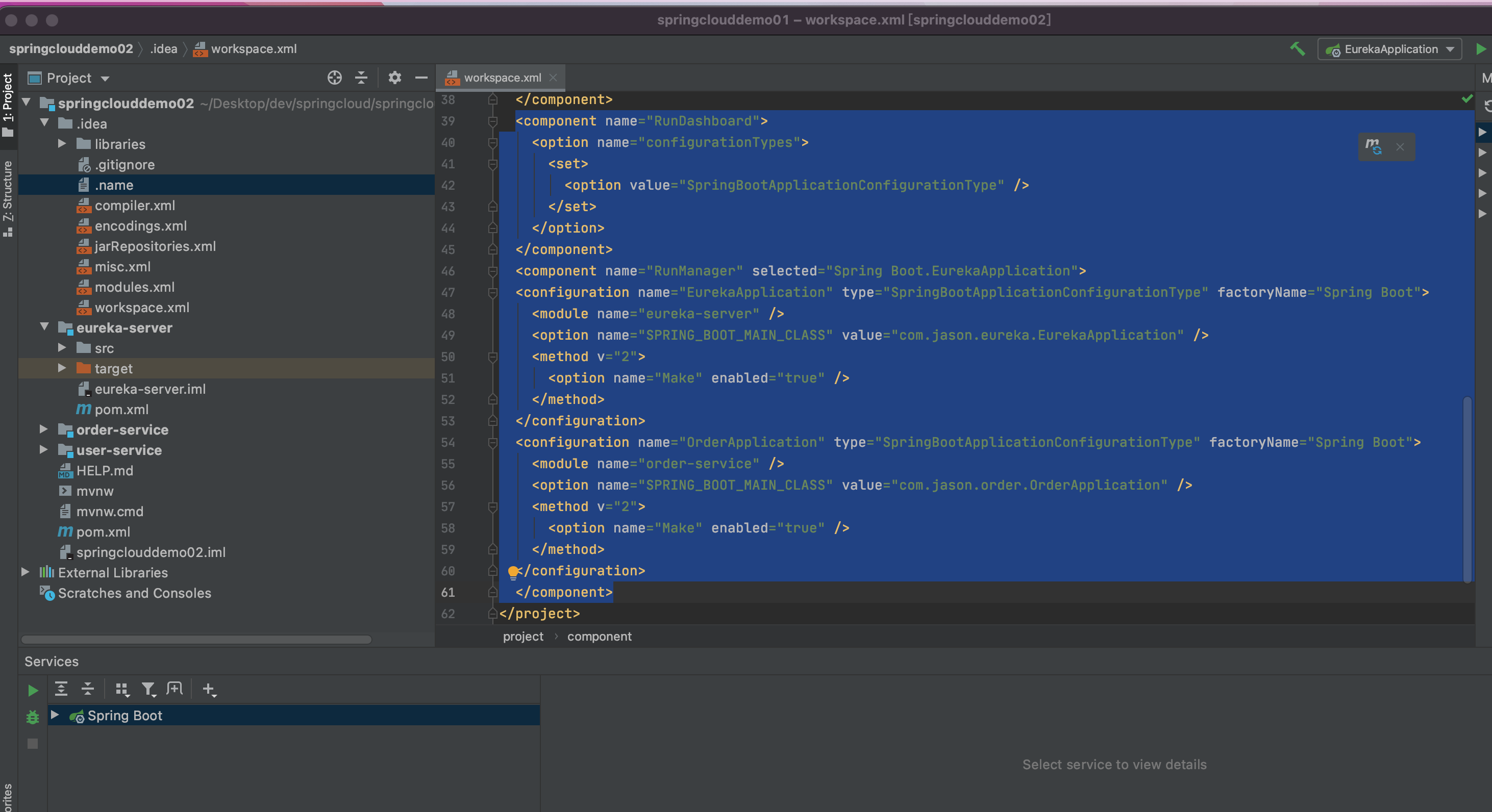1492x812 pixels.
Task: Select the workspace.xml editor tab
Action: tap(502, 78)
